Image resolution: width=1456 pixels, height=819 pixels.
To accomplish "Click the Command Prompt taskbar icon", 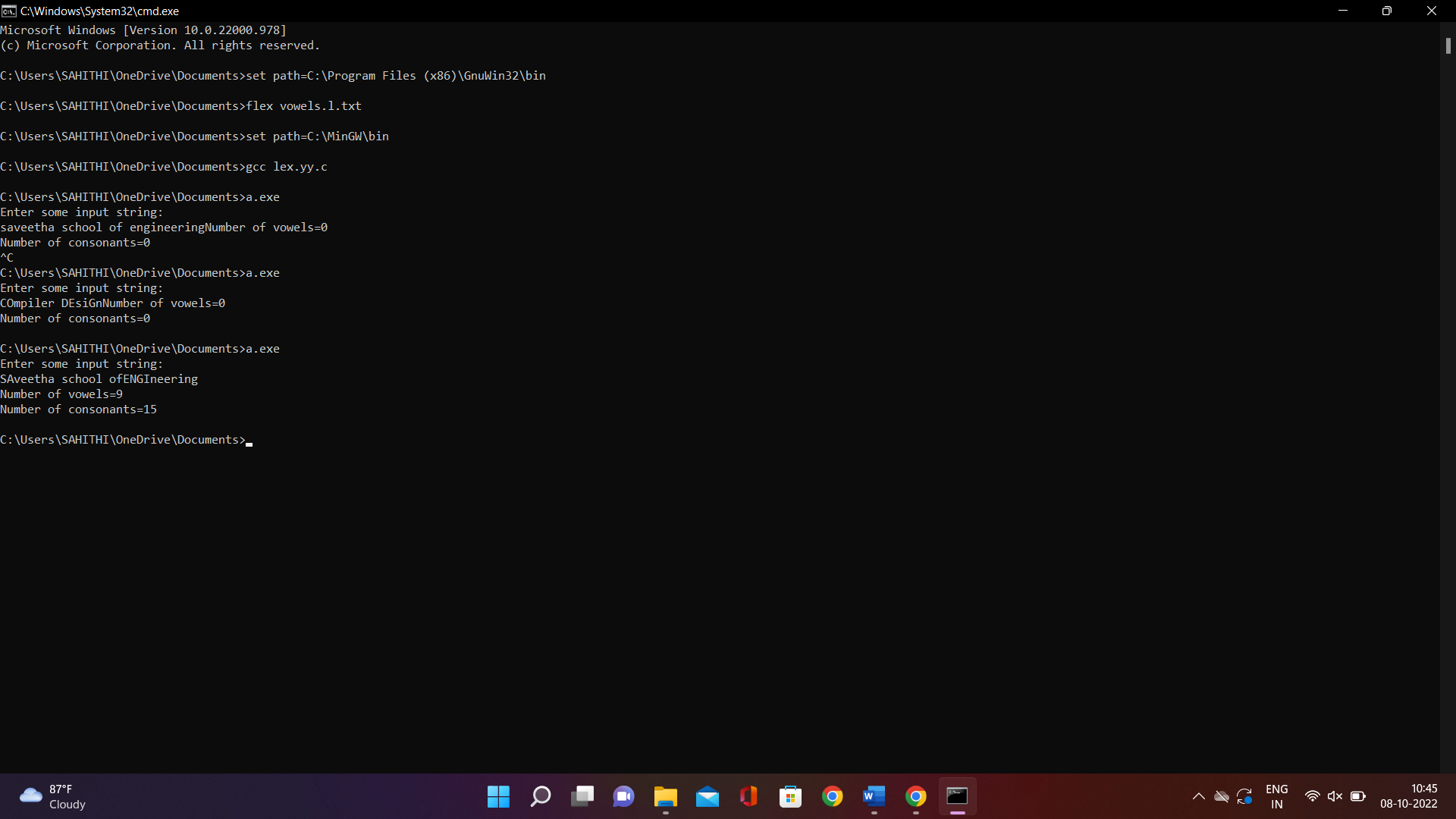I will [x=957, y=796].
